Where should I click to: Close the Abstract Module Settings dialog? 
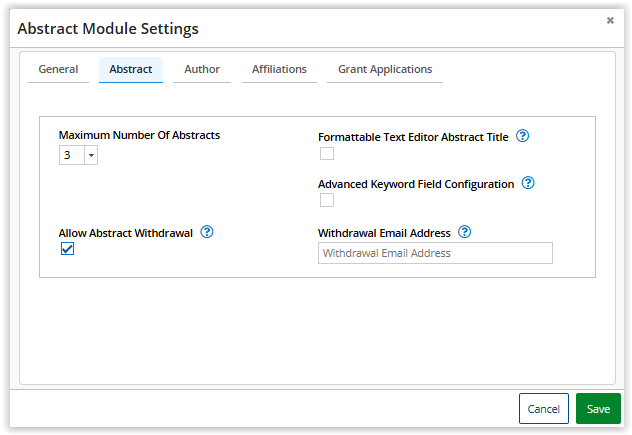[610, 20]
